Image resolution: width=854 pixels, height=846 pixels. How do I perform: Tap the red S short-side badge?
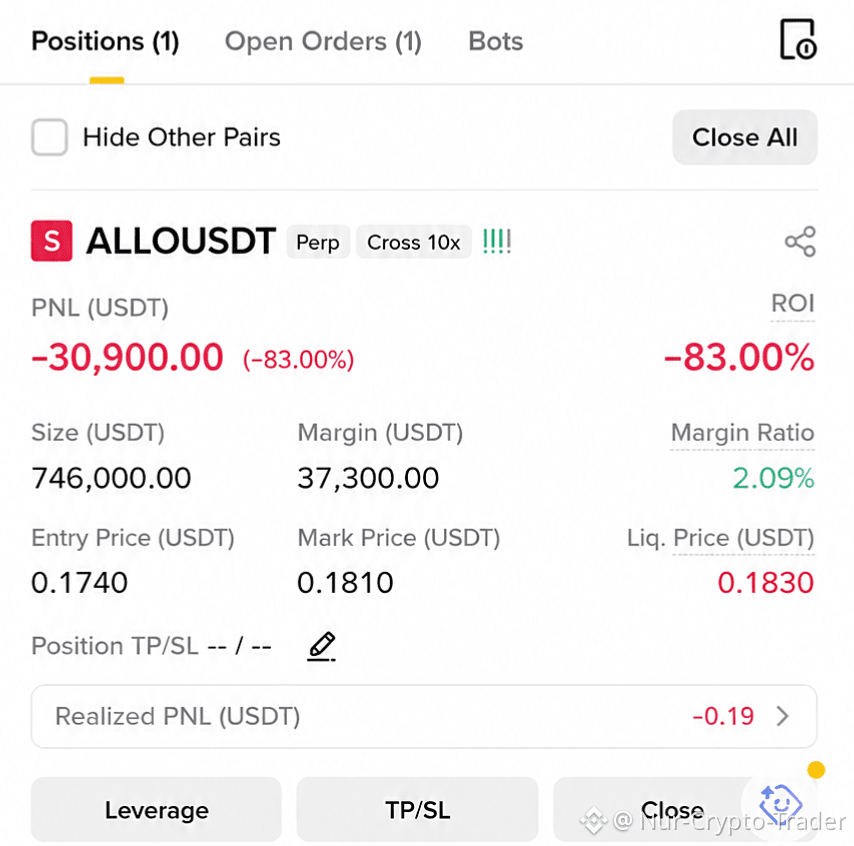(52, 241)
